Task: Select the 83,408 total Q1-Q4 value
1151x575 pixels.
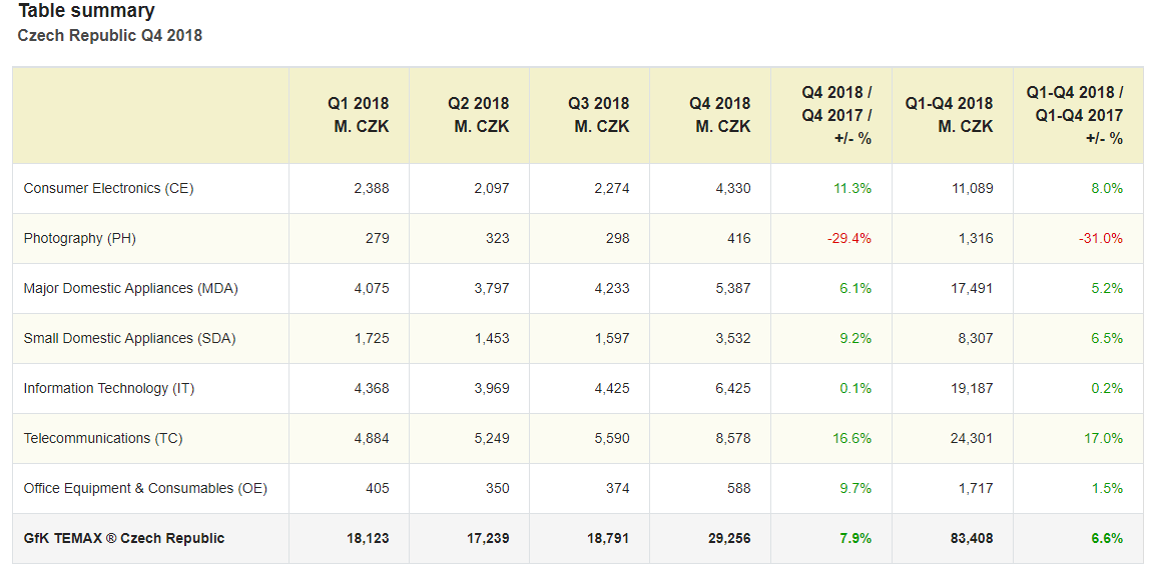Action: click(972, 538)
